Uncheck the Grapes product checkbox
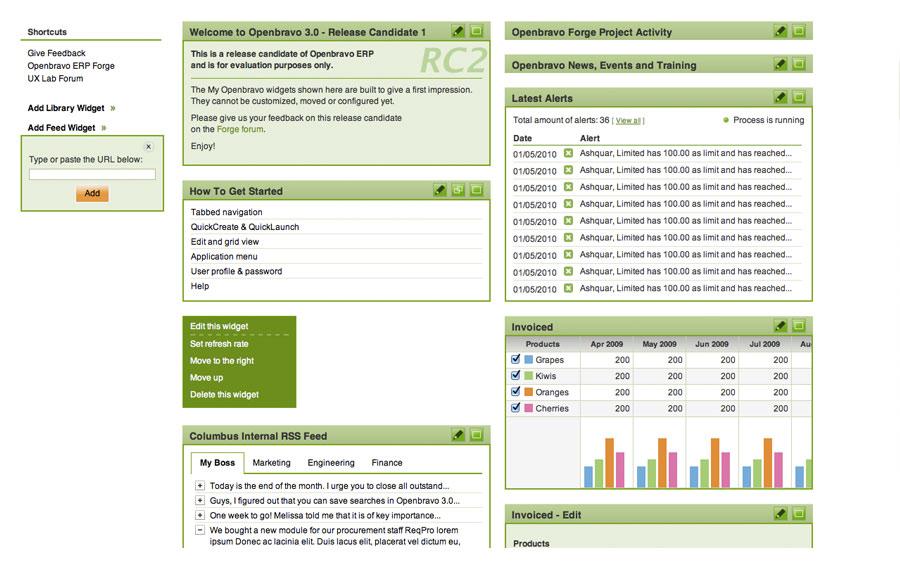Screen dimensions: 900x570 click(x=515, y=359)
